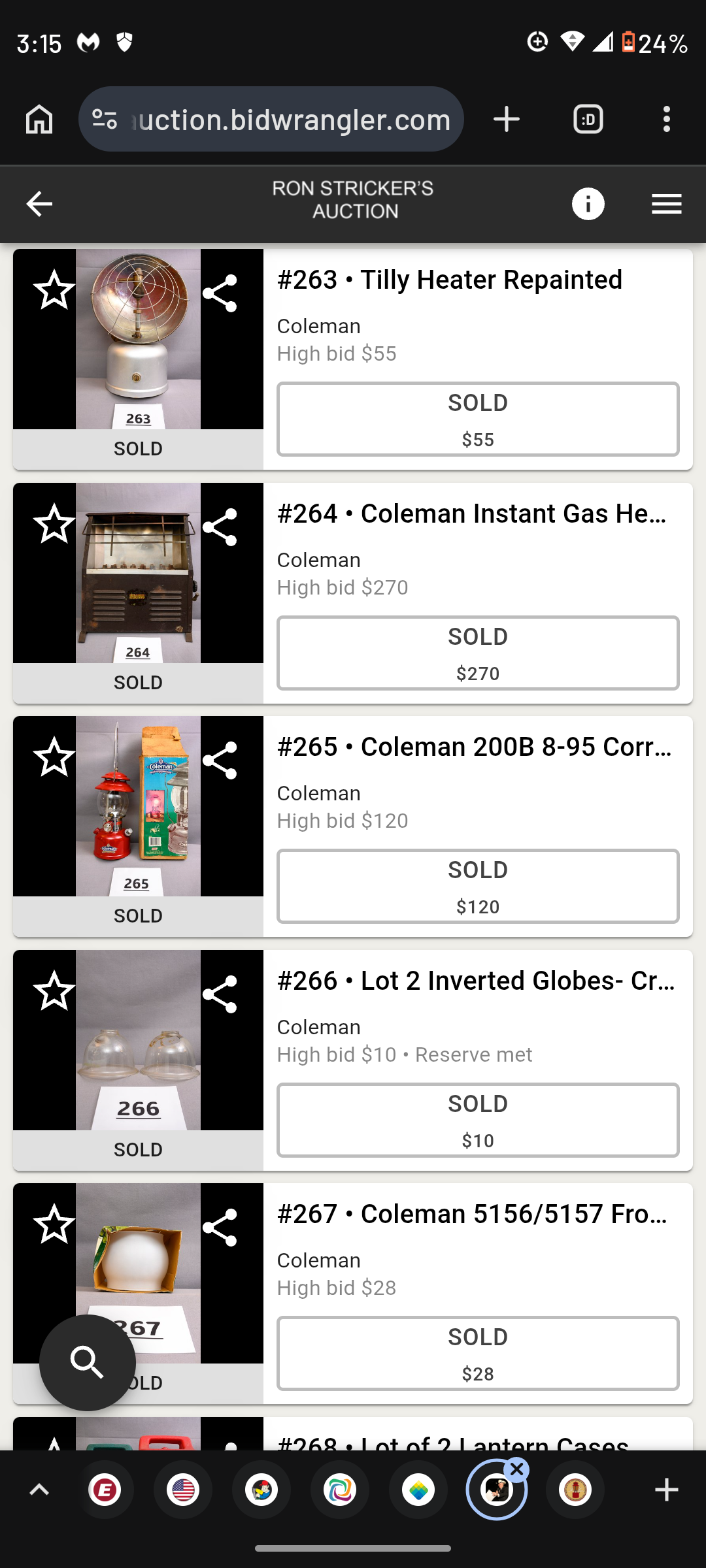Viewport: 706px width, 1568px height.
Task: Tap the address bar showing bidwrangler.com
Action: pos(271,120)
